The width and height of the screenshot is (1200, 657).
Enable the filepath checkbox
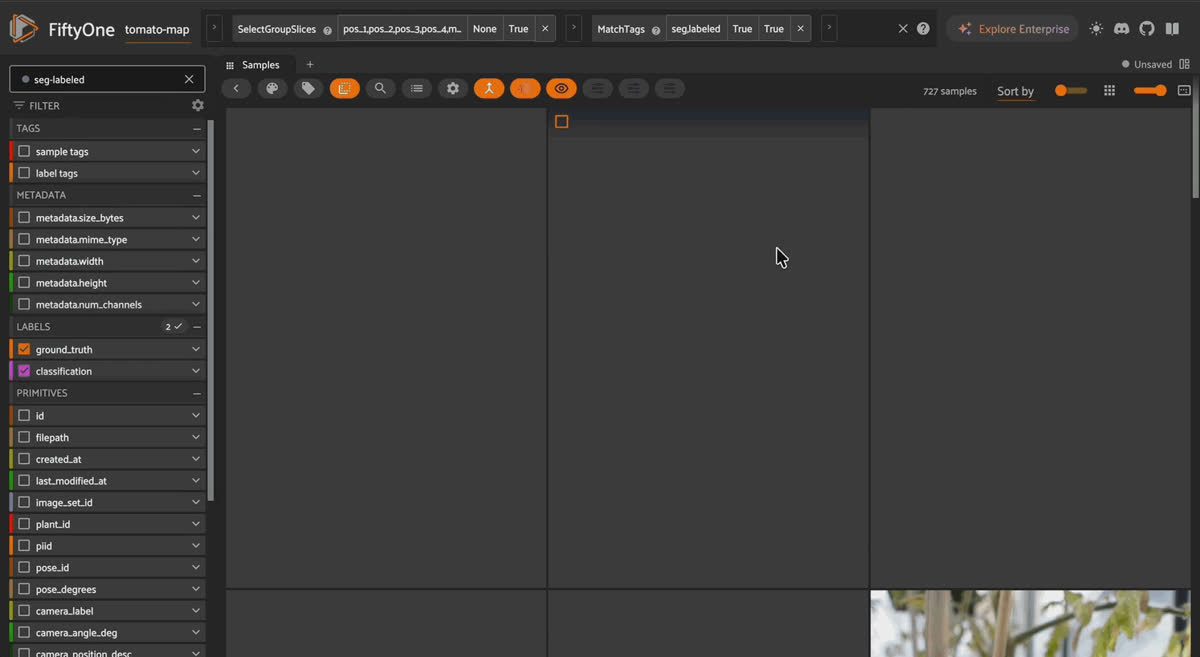point(24,437)
